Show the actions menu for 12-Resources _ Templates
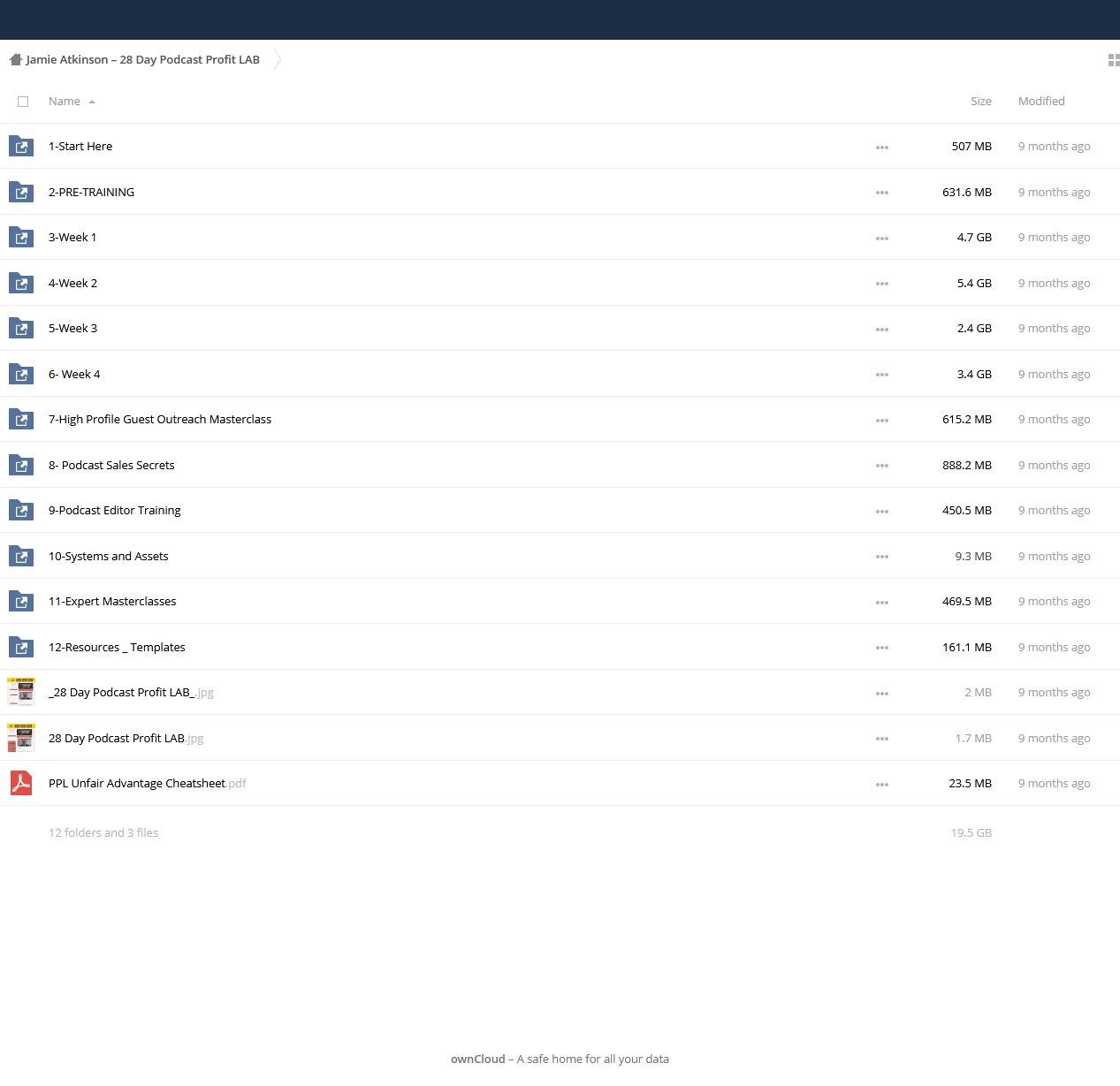 882,648
